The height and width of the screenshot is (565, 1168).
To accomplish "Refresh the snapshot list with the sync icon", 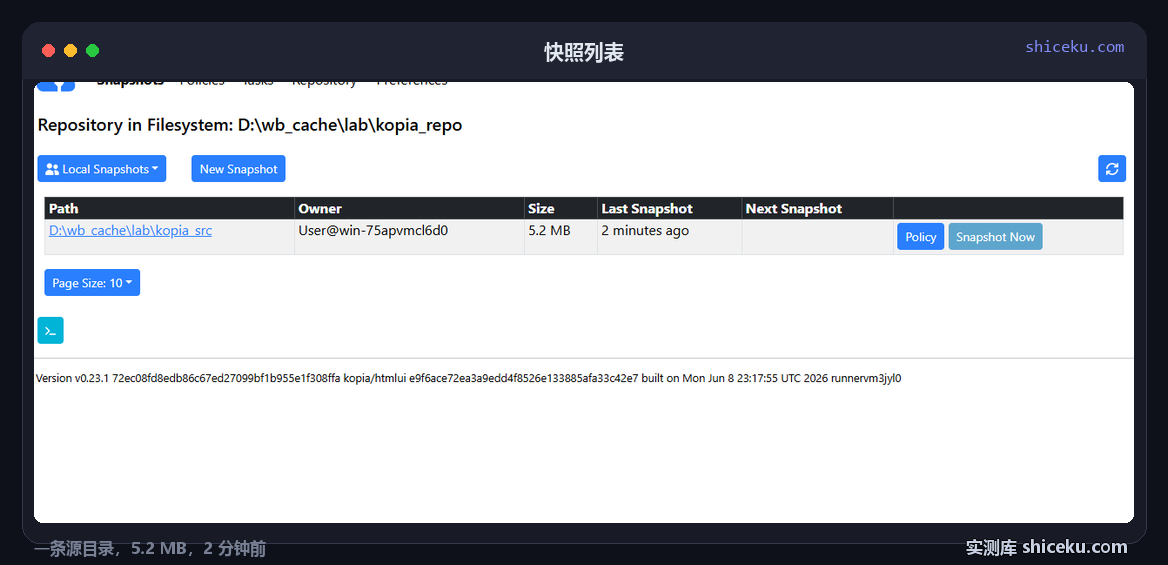I will 1111,168.
